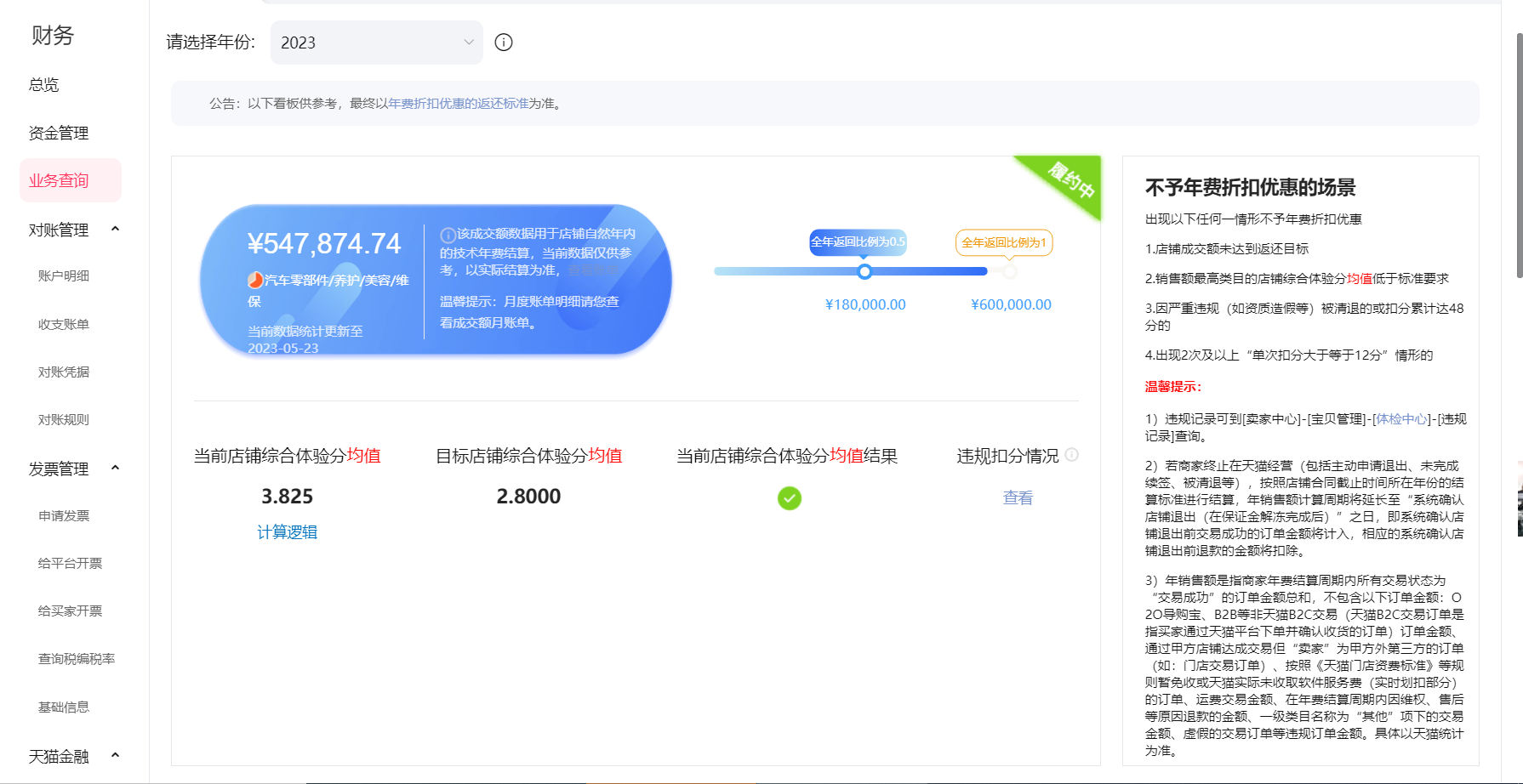Click the 2023-05-23 update date text

283,349
